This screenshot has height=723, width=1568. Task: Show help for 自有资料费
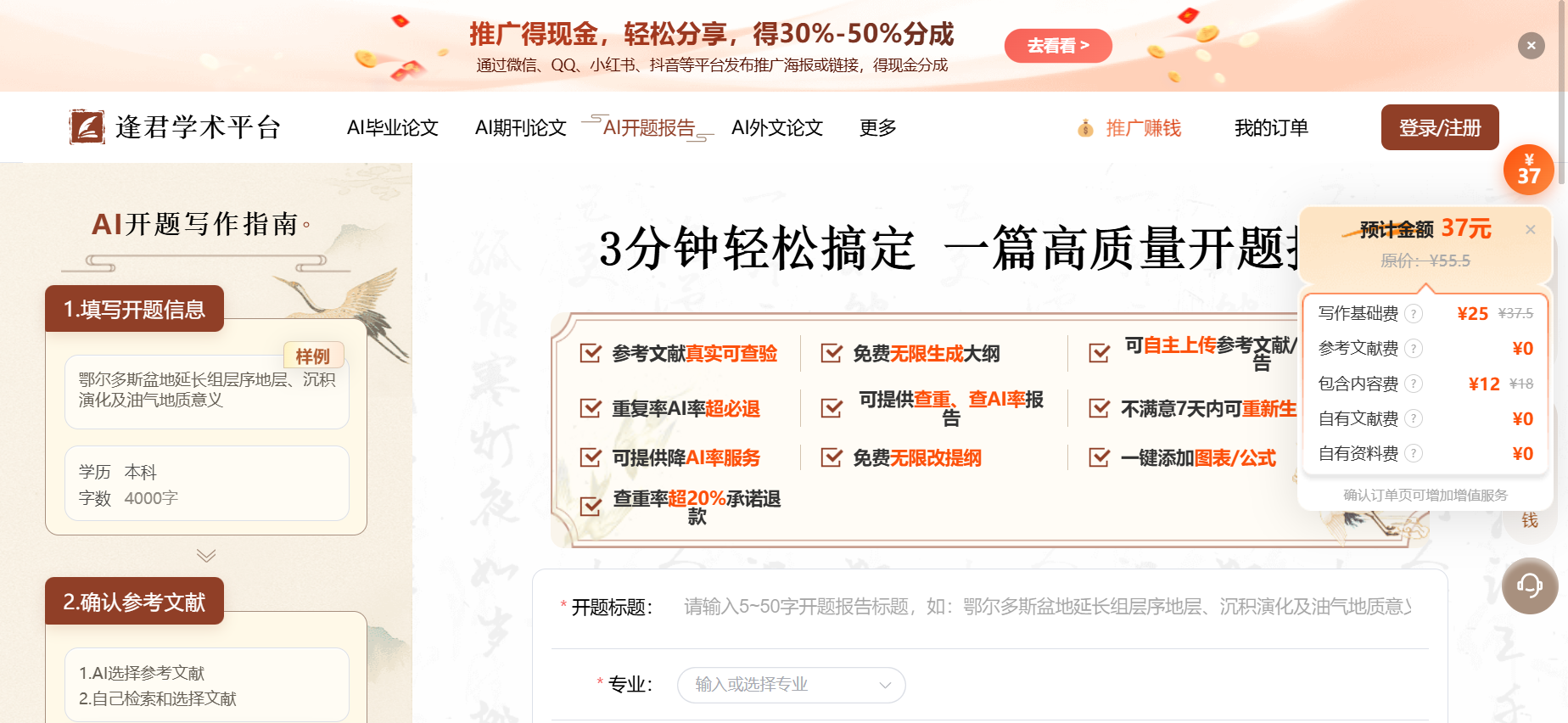tap(1414, 454)
